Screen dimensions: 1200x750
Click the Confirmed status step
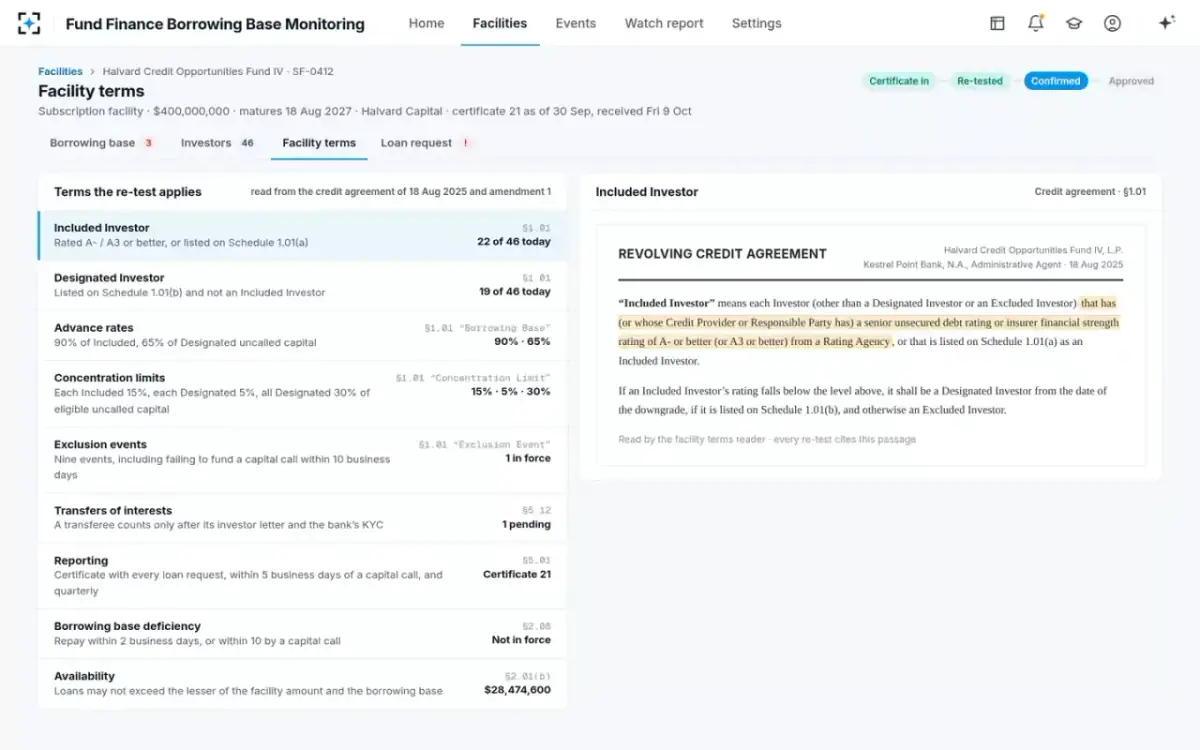coord(1056,81)
